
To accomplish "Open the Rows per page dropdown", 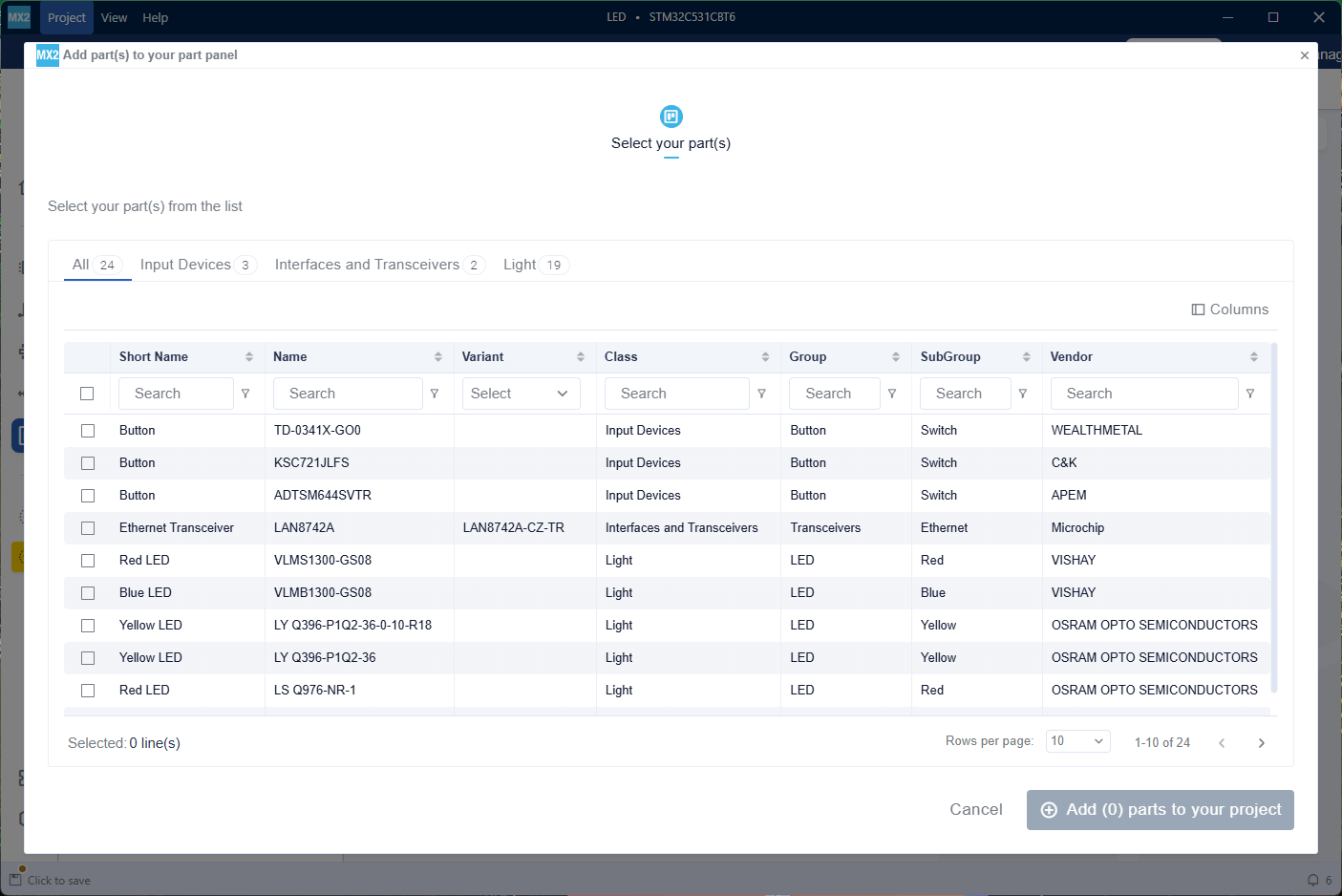I will tap(1076, 741).
